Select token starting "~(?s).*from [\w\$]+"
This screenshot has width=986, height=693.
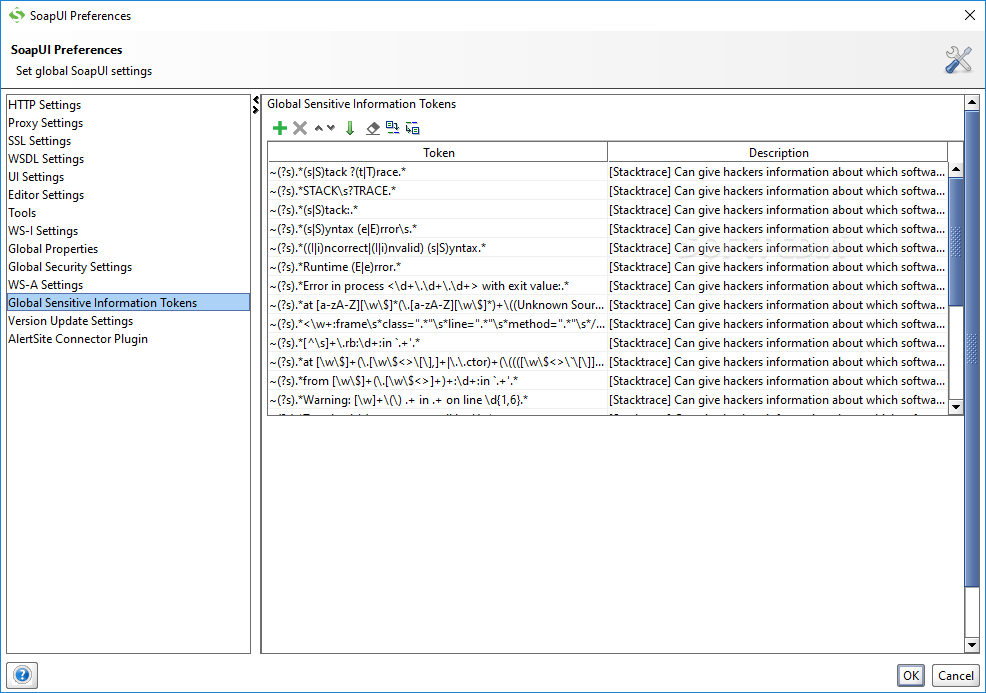pos(438,380)
